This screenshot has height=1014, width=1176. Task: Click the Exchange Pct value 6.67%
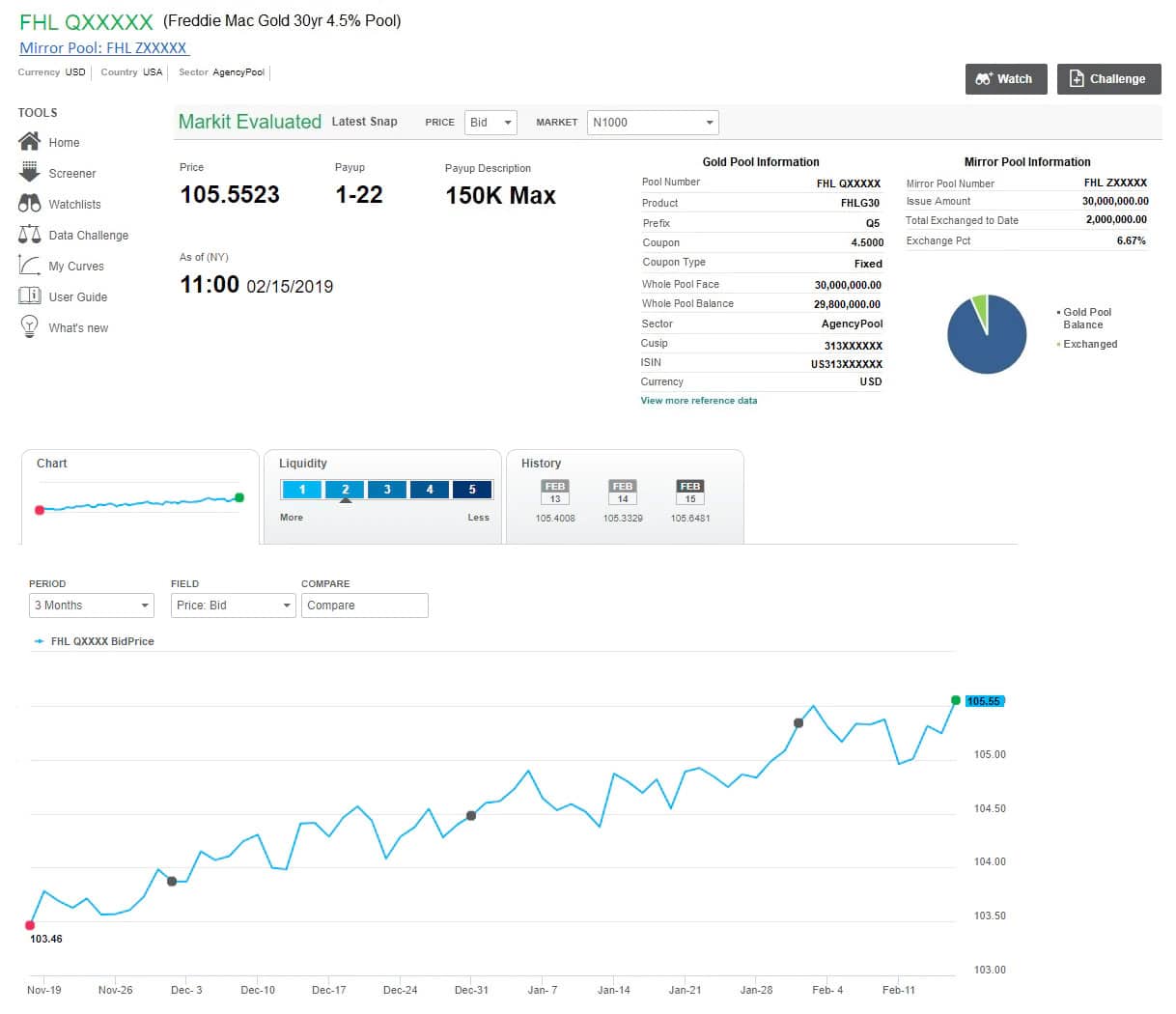click(1132, 240)
